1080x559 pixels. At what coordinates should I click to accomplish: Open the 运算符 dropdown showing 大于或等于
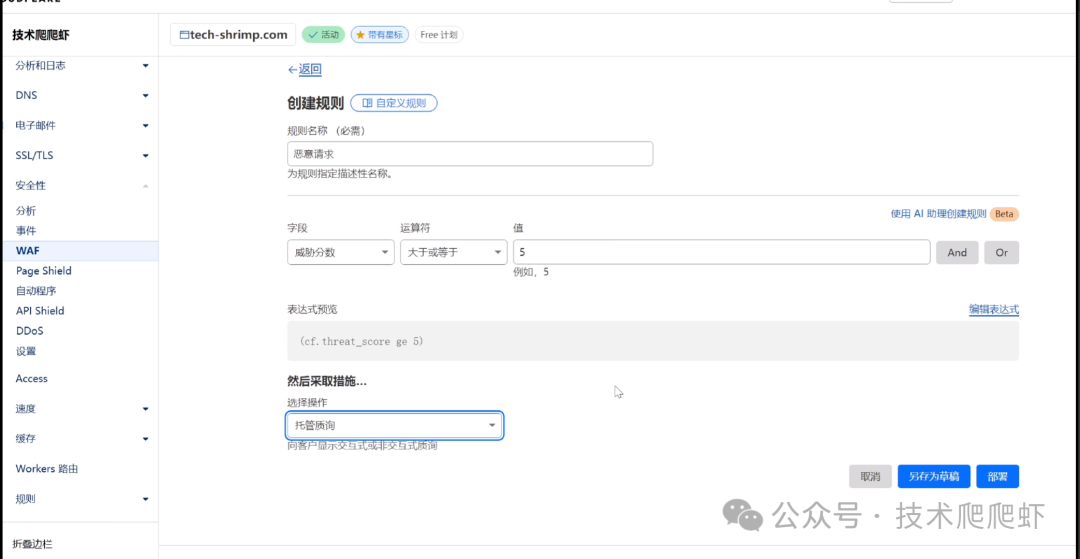tap(453, 253)
